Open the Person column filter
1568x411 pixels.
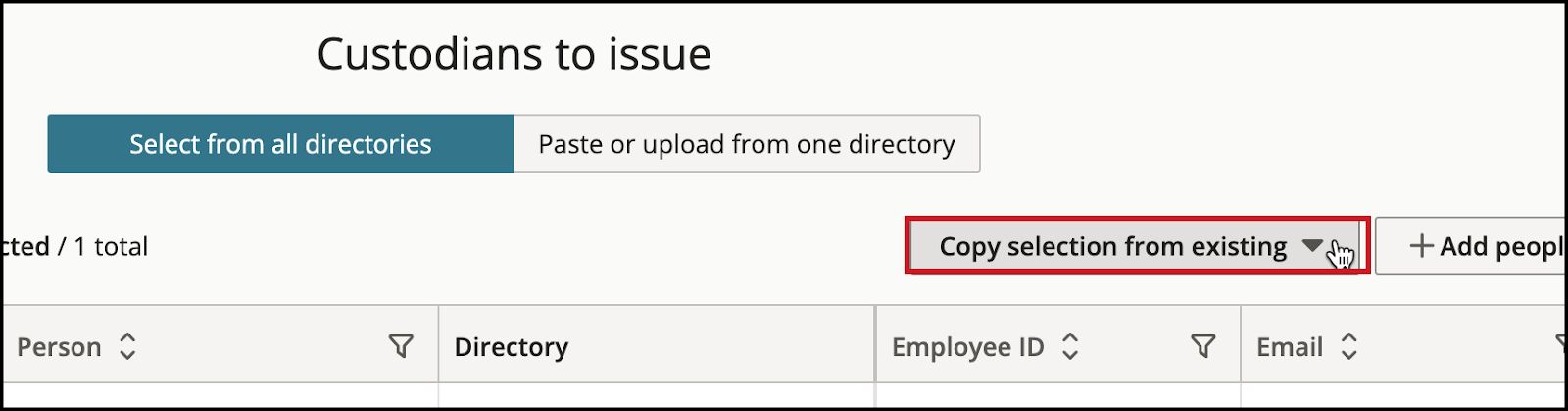coord(401,346)
